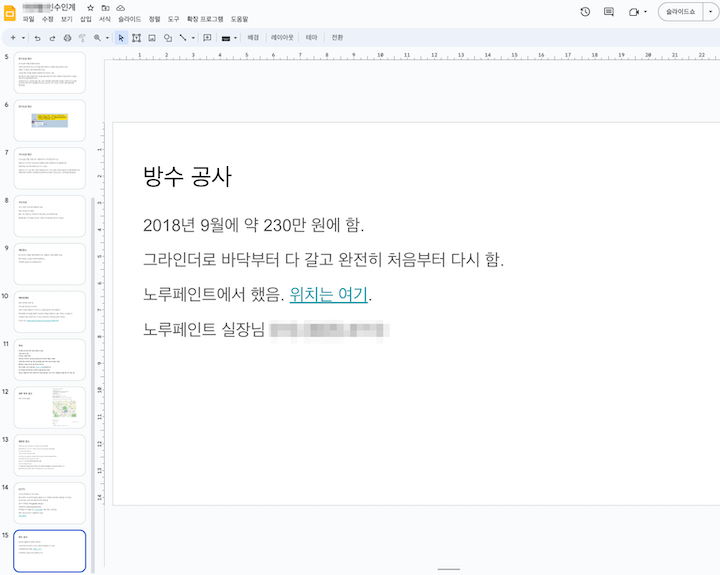Undo the last action

click(x=37, y=38)
